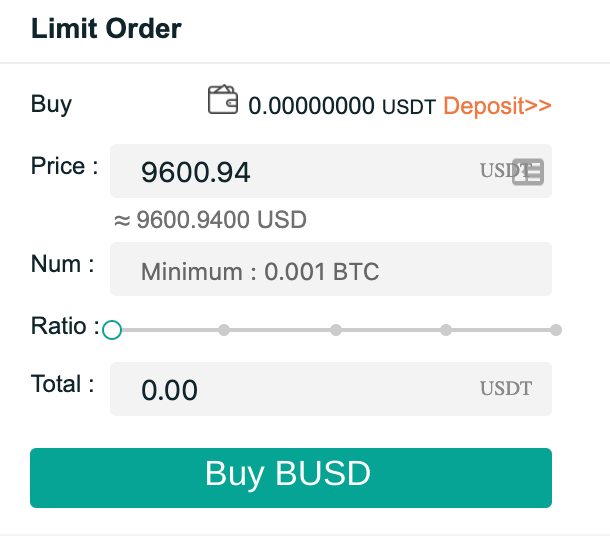The width and height of the screenshot is (610, 536).
Task: Click the 0.00000000 USDT balance text
Action: 342,106
